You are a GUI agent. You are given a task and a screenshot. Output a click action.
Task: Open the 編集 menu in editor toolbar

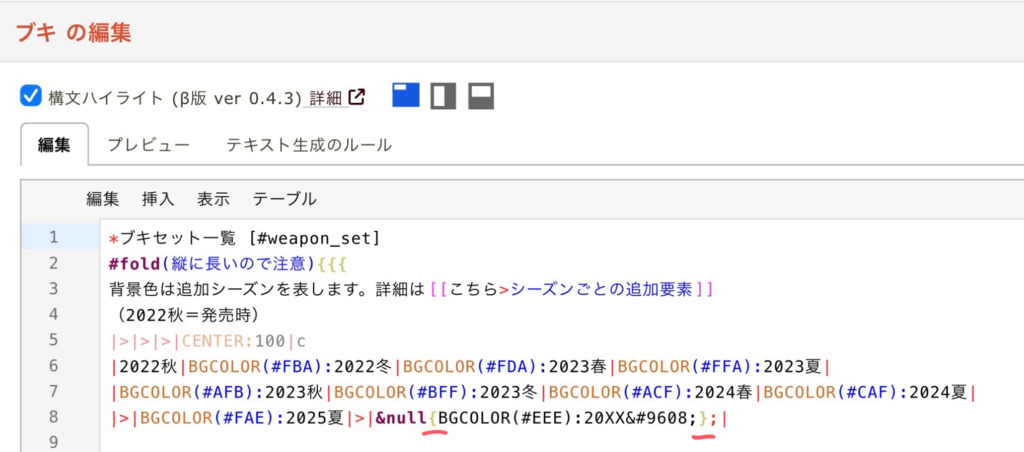(x=102, y=199)
